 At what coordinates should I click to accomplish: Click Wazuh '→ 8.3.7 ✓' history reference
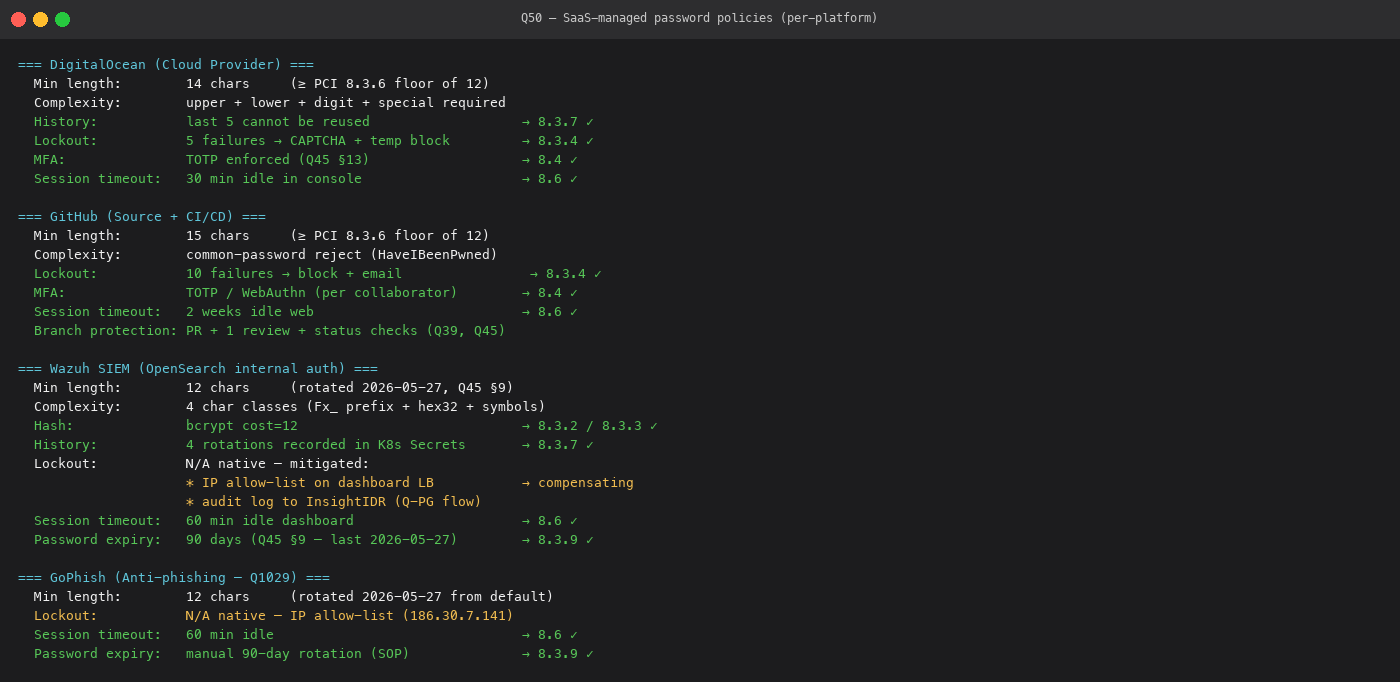pyautogui.click(x=558, y=444)
